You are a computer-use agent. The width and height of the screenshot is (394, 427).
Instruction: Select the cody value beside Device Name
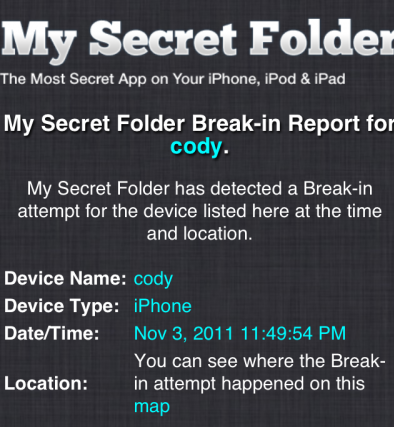coord(153,279)
